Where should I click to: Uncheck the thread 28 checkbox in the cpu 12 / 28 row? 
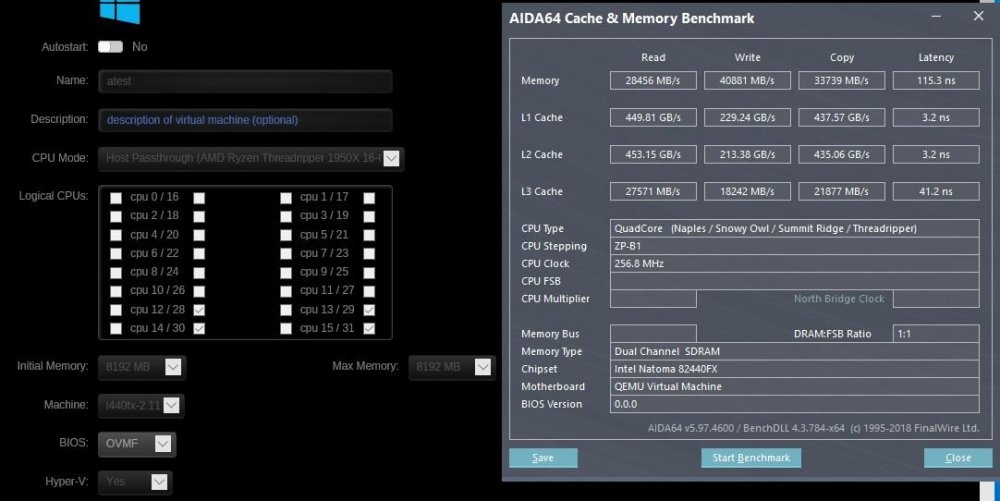[x=199, y=310]
